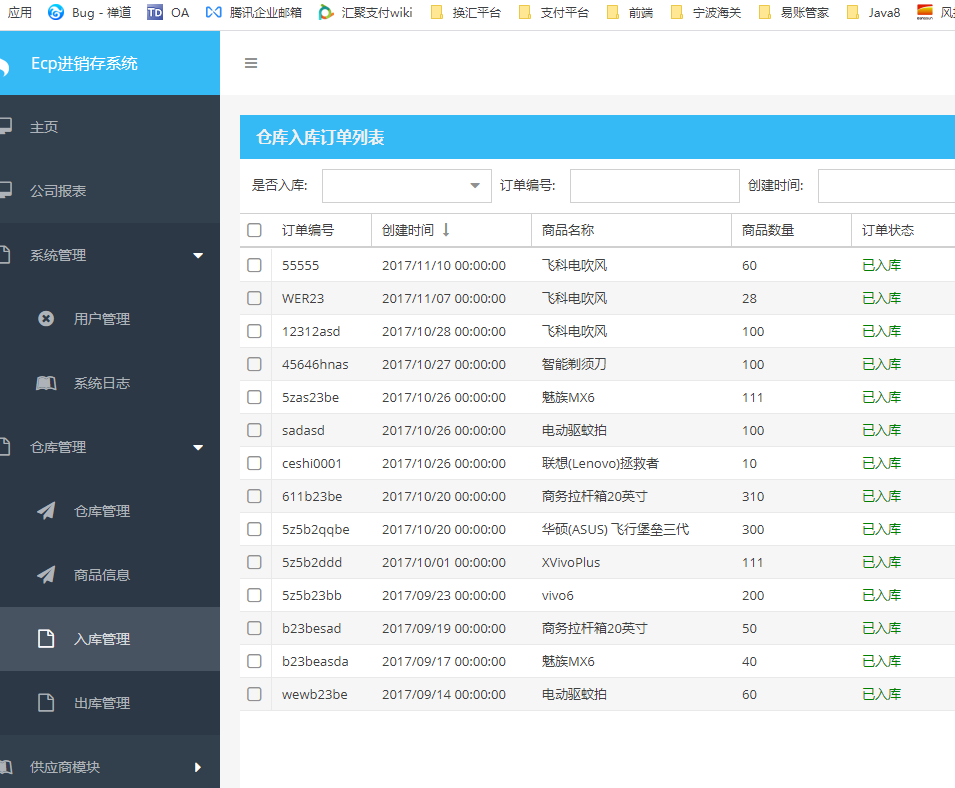Open 用户管理 submenu item
The image size is (955, 788).
102,318
